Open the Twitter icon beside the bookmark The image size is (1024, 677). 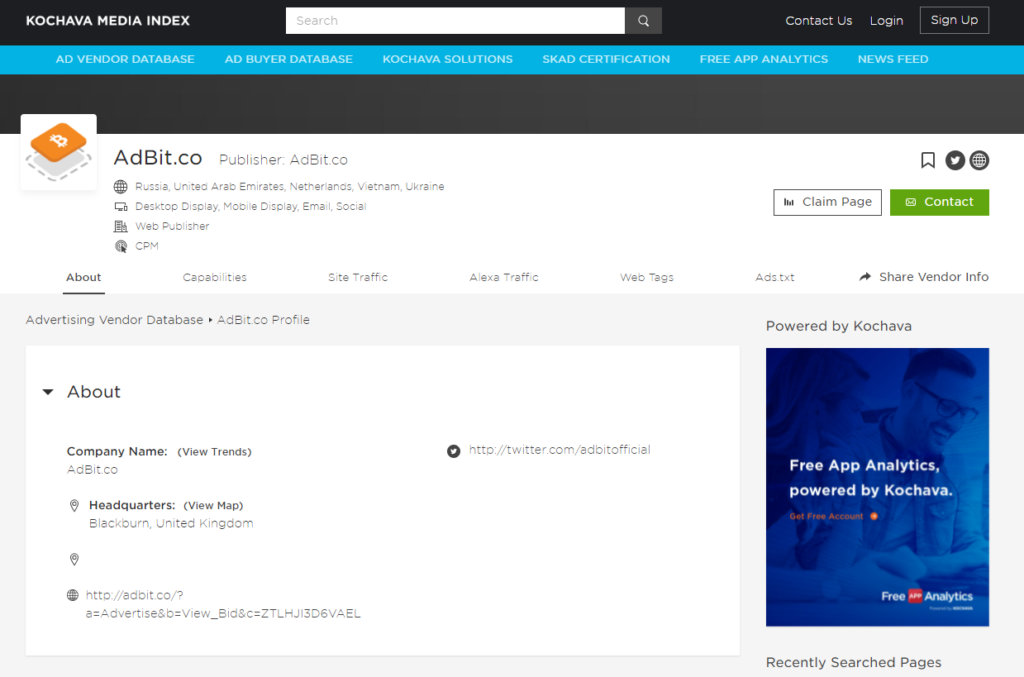(955, 160)
